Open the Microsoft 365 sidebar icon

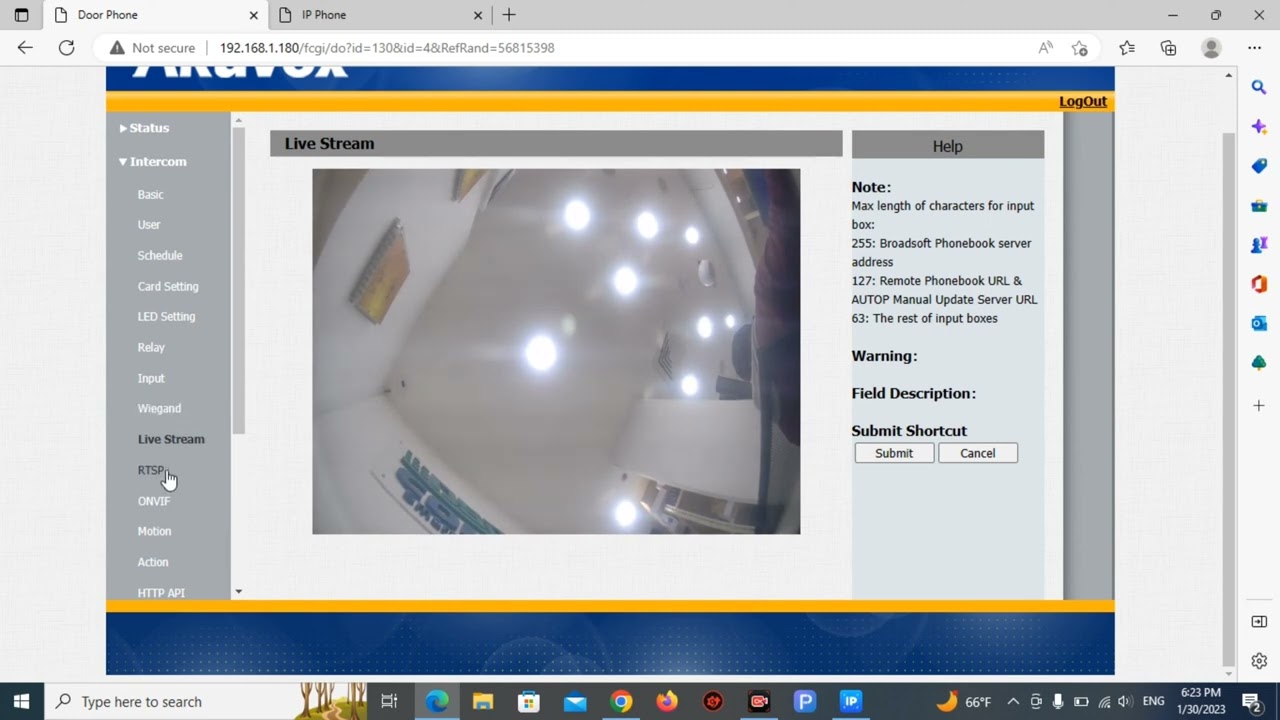1259,284
